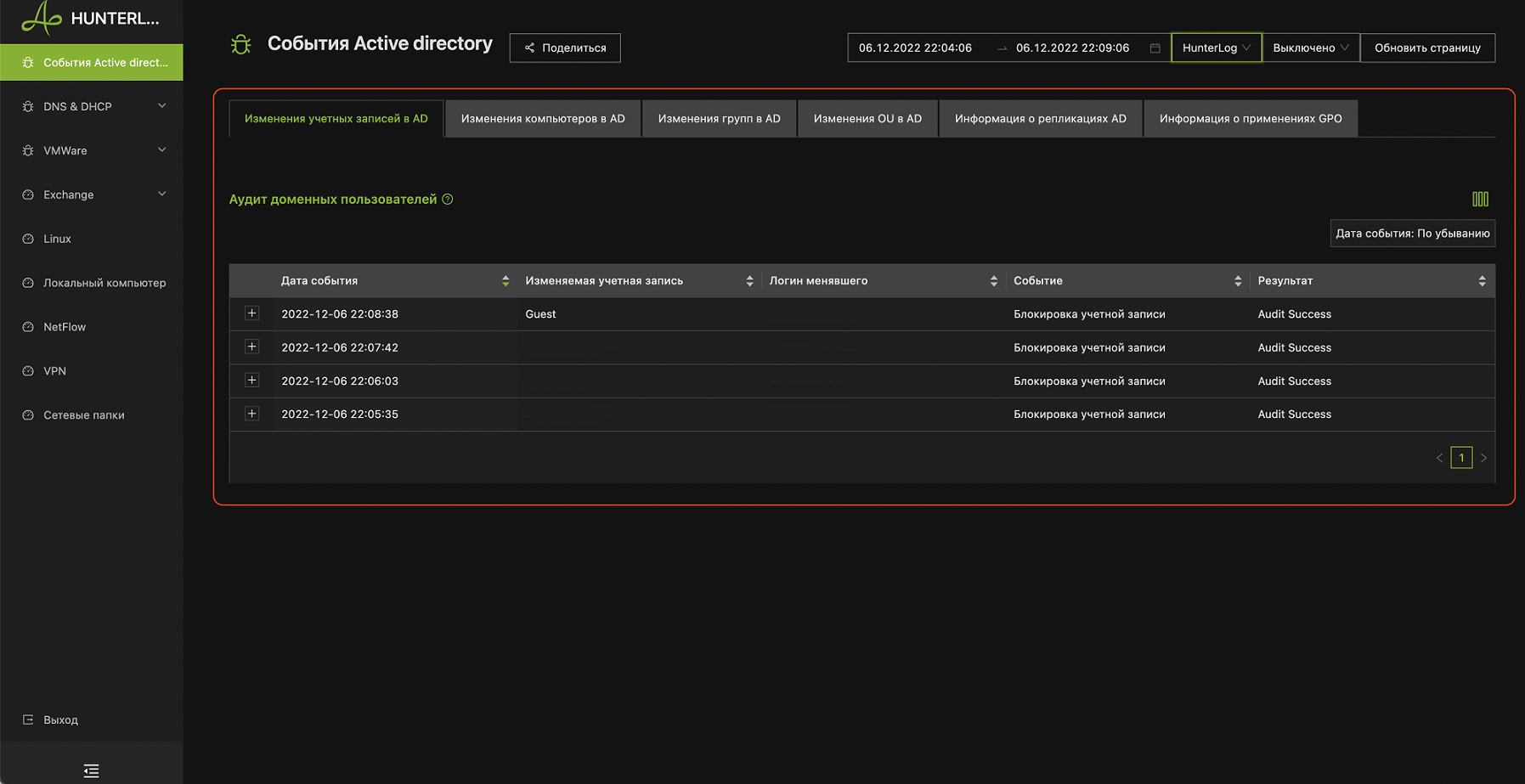Sort by Логин менявшего column arrows

[993, 281]
